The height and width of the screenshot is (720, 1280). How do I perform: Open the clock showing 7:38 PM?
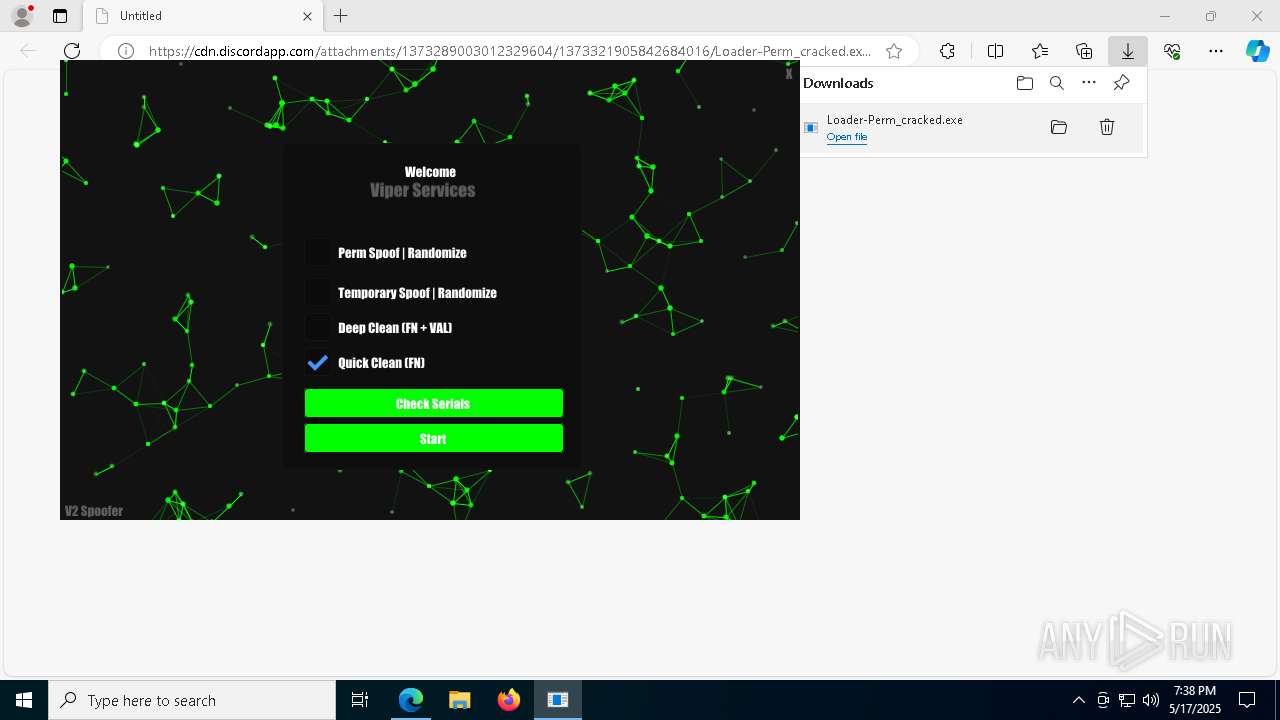[x=1195, y=700]
